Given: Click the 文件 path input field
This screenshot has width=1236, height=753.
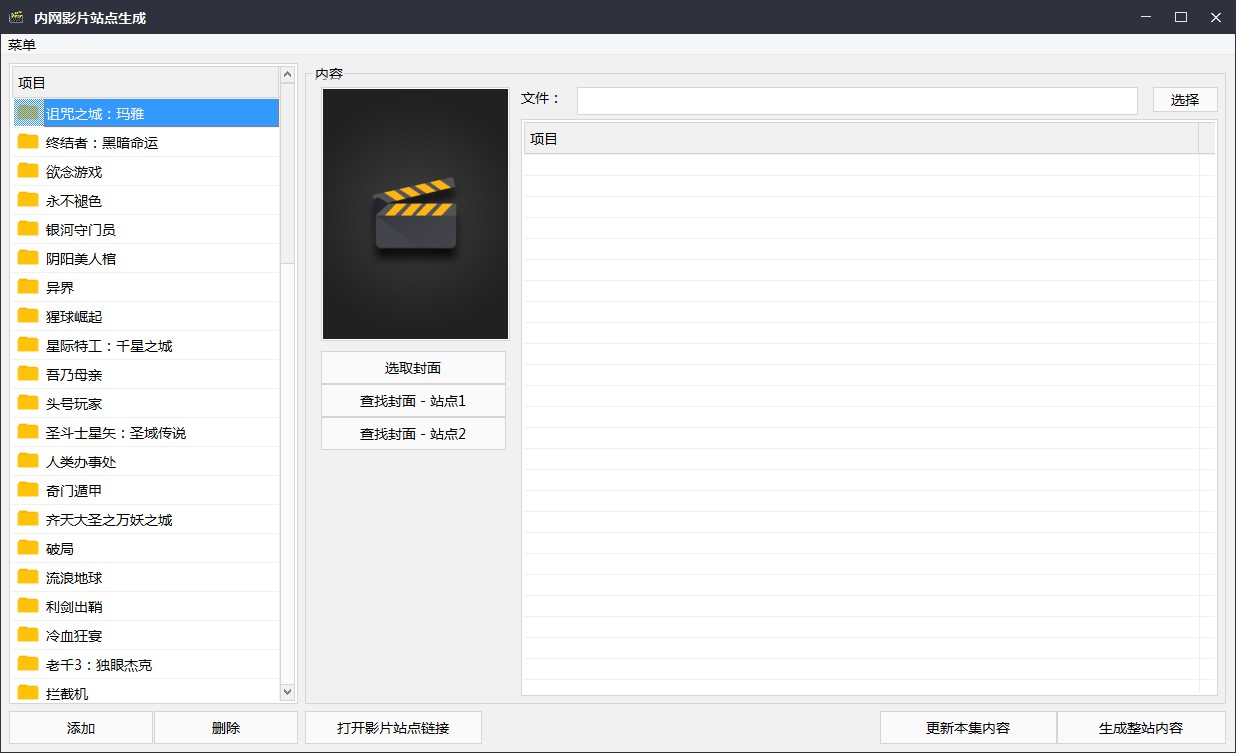Looking at the screenshot, I should tap(857, 100).
